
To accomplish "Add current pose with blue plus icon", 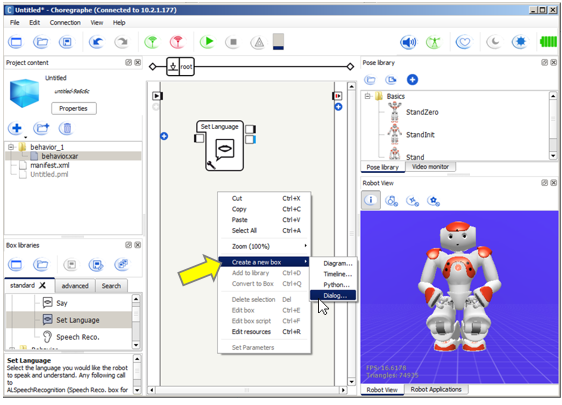I will click(x=412, y=80).
